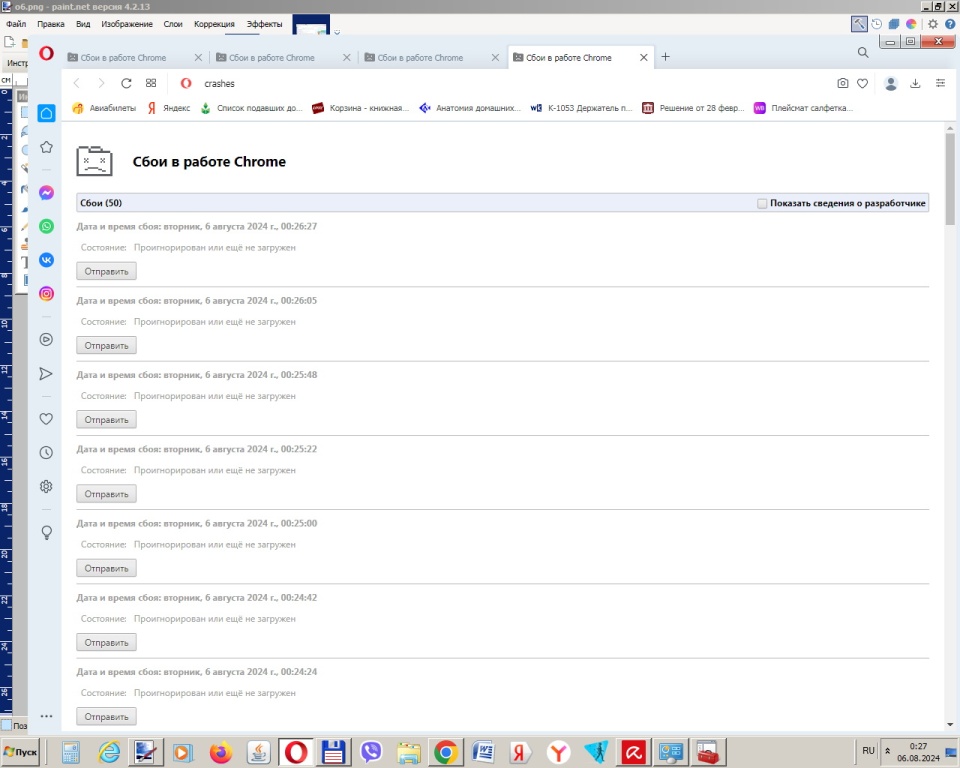Reload the crashes page
Viewport: 960px width, 768px height.
coord(126,83)
